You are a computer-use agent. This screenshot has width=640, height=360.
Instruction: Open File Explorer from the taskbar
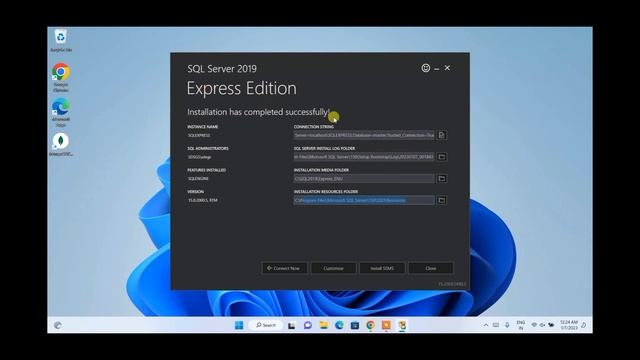[324, 325]
